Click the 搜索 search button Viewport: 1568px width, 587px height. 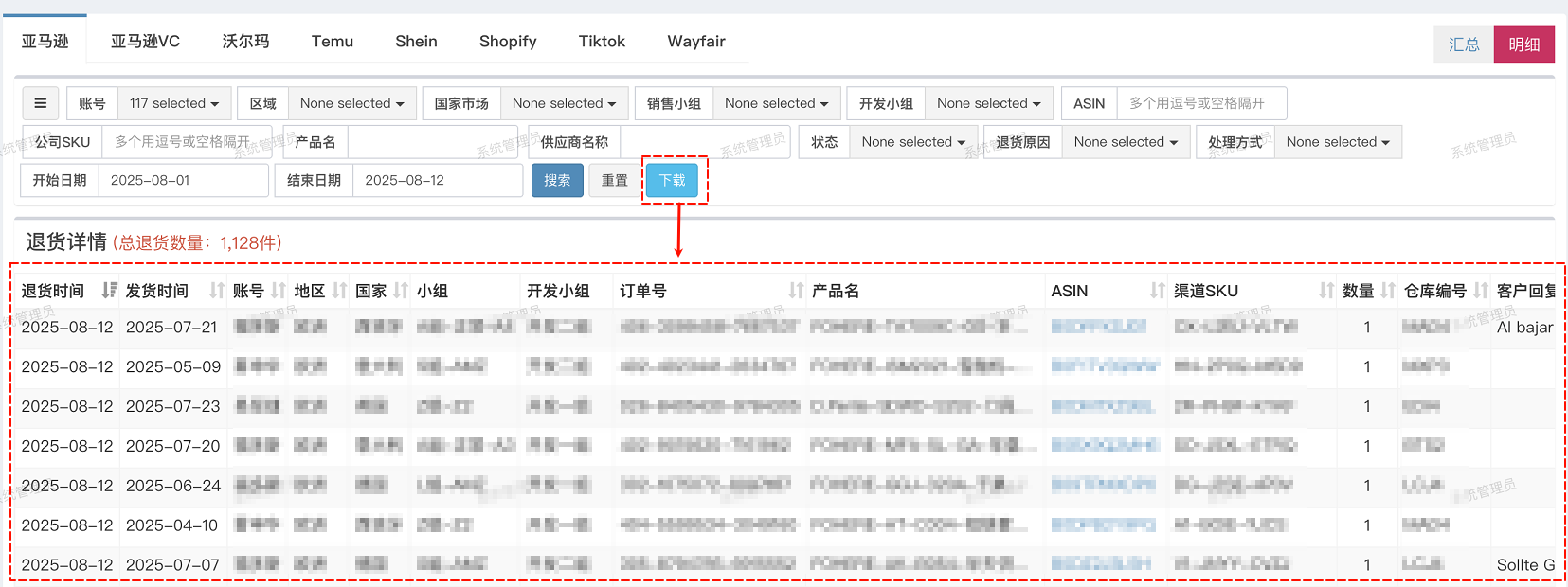pos(557,180)
